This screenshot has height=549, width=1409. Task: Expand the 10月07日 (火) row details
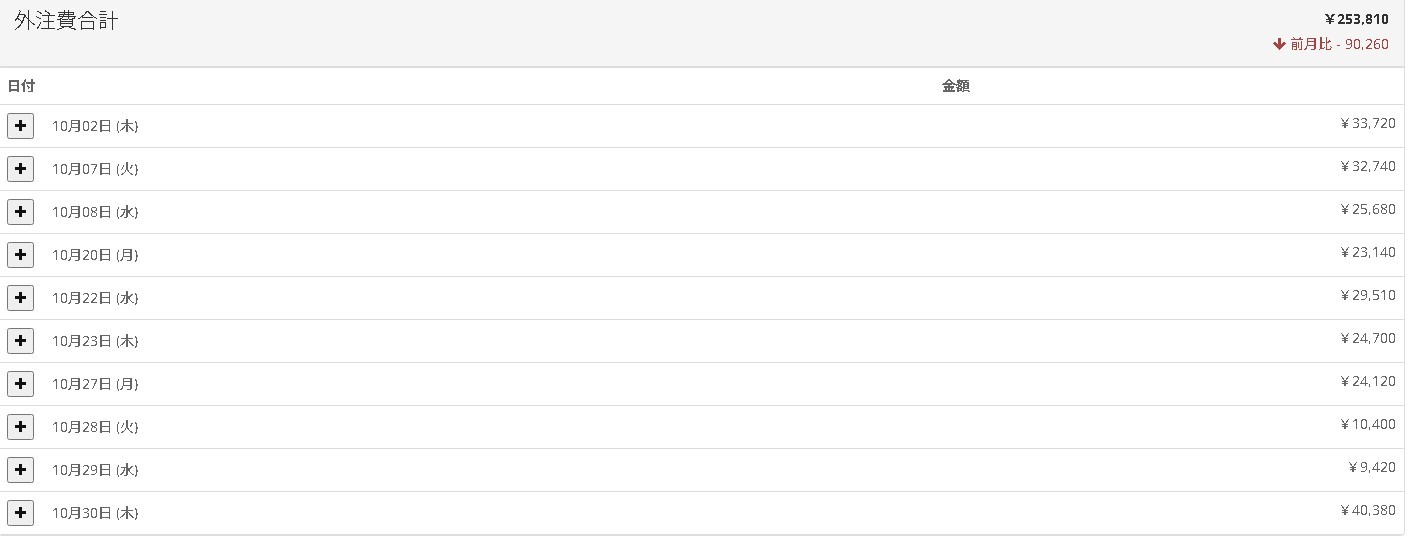click(20, 169)
